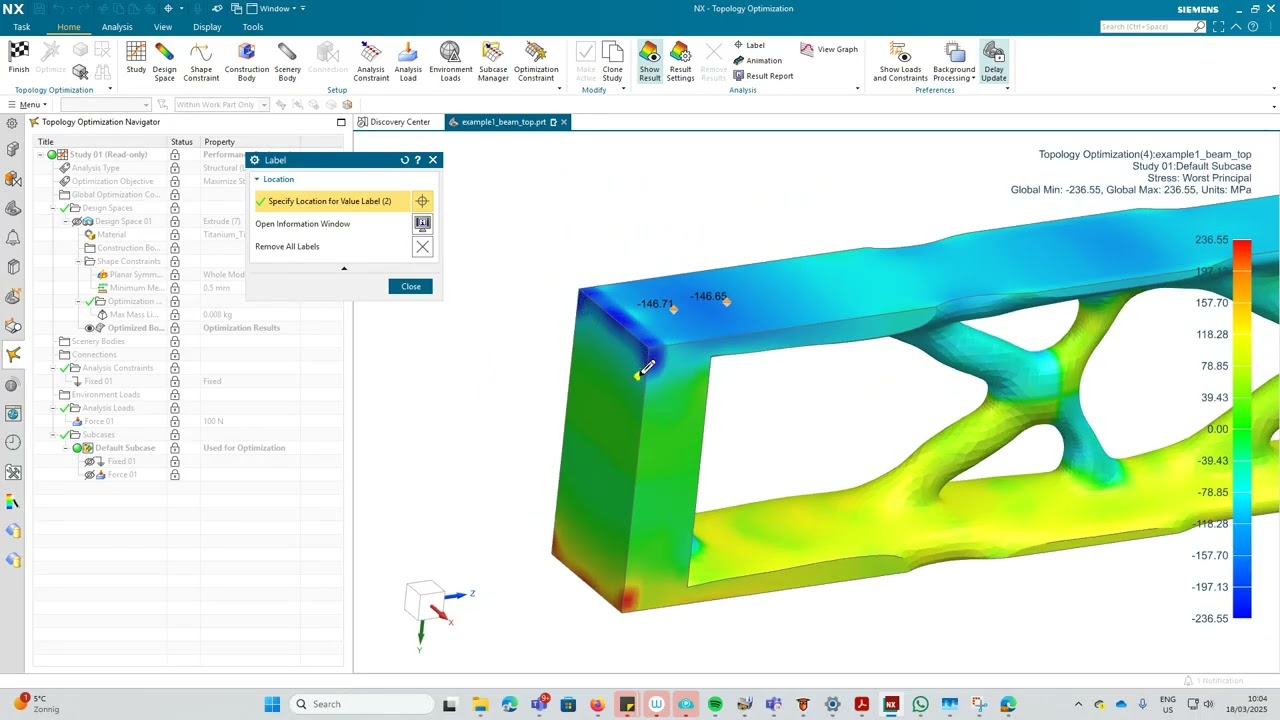Open Windows Start menu

(x=272, y=704)
